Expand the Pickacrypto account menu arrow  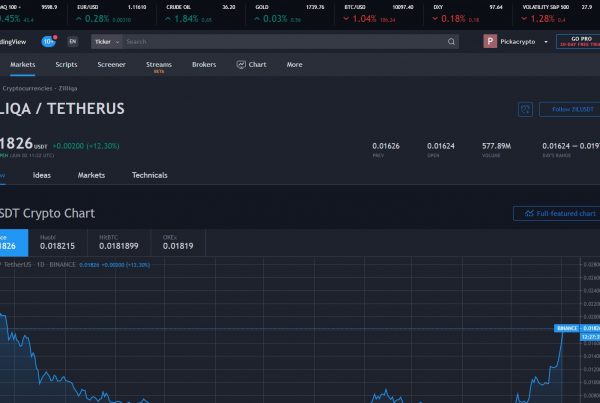[546, 42]
